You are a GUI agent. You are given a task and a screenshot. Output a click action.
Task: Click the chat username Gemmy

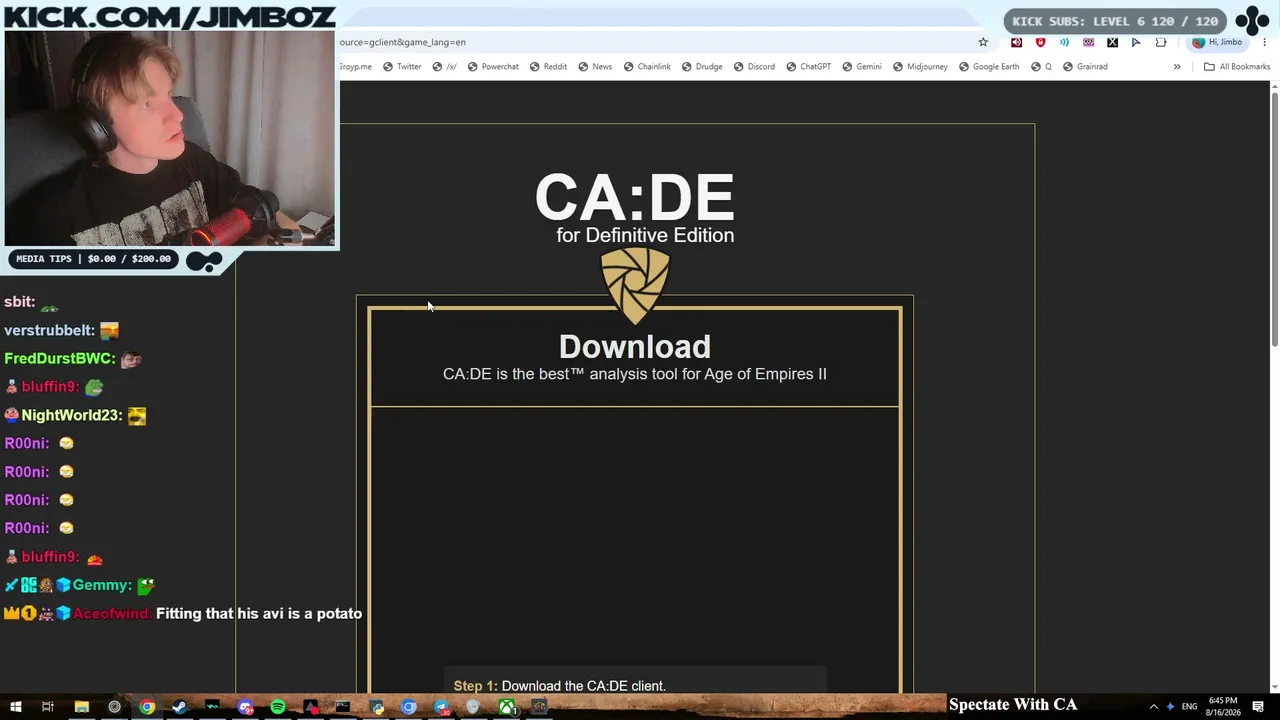(x=102, y=585)
